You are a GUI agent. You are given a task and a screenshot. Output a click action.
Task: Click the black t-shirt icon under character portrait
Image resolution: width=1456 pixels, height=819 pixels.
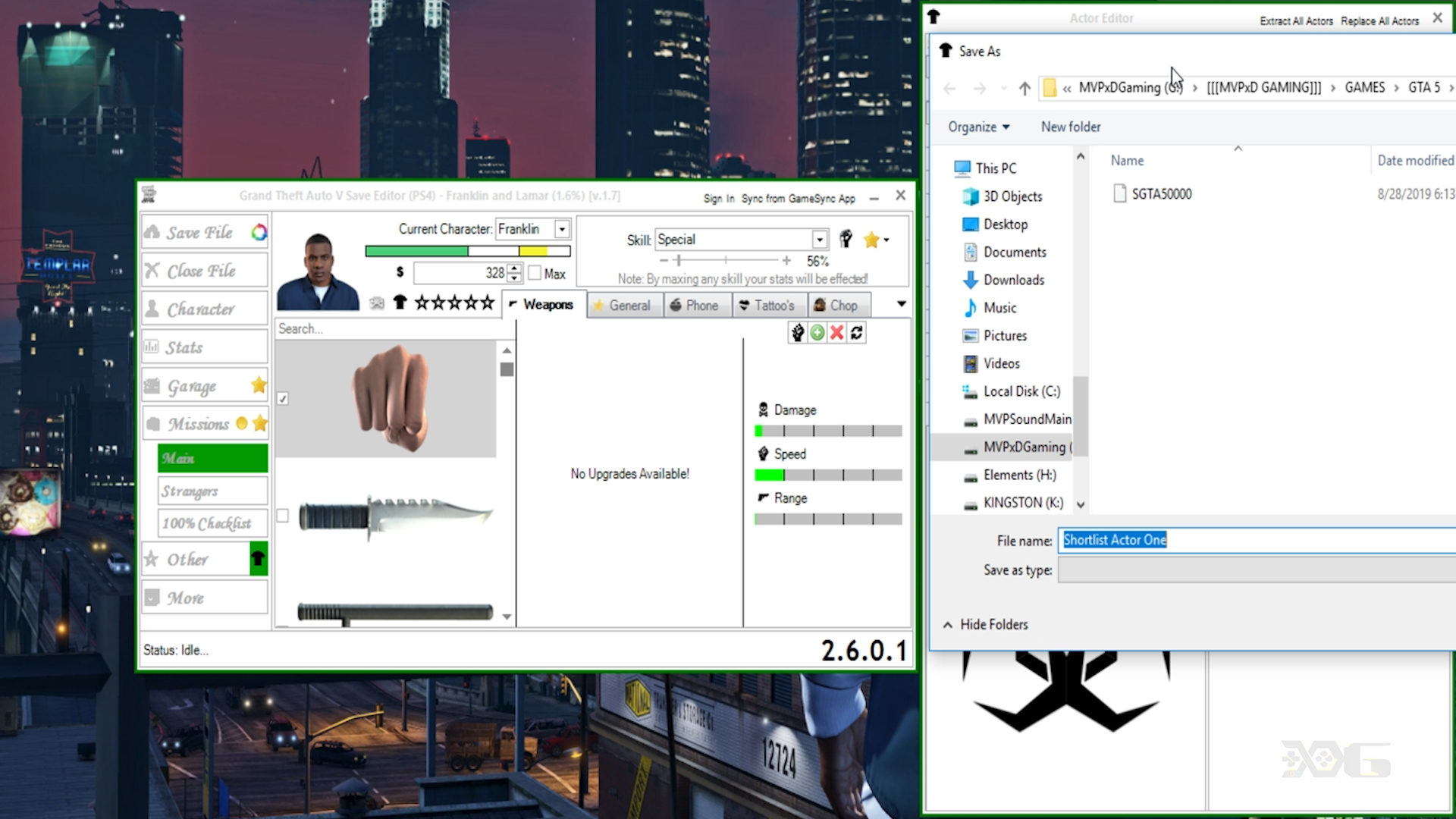pyautogui.click(x=400, y=303)
